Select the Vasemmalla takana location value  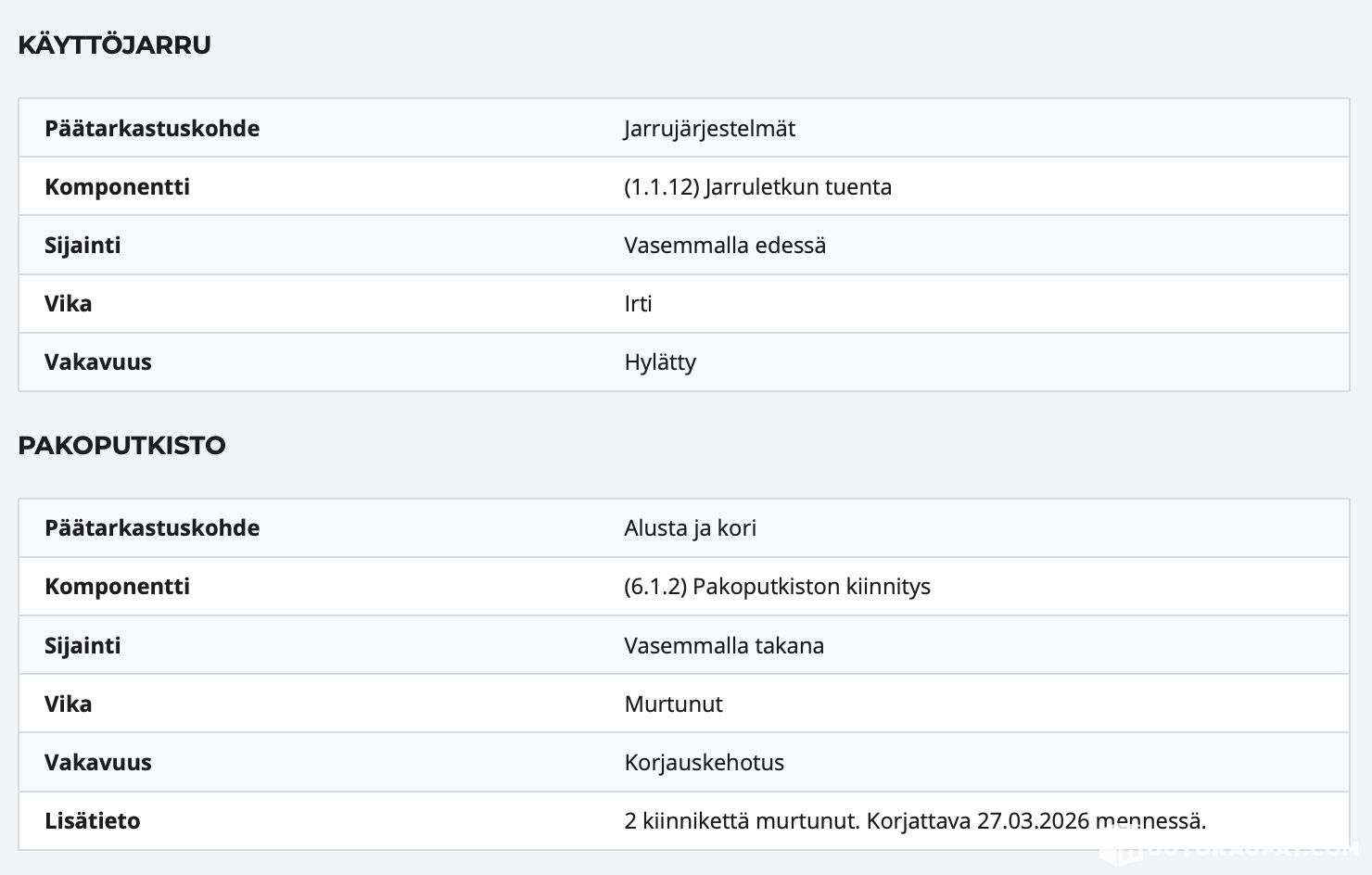pyautogui.click(x=723, y=645)
